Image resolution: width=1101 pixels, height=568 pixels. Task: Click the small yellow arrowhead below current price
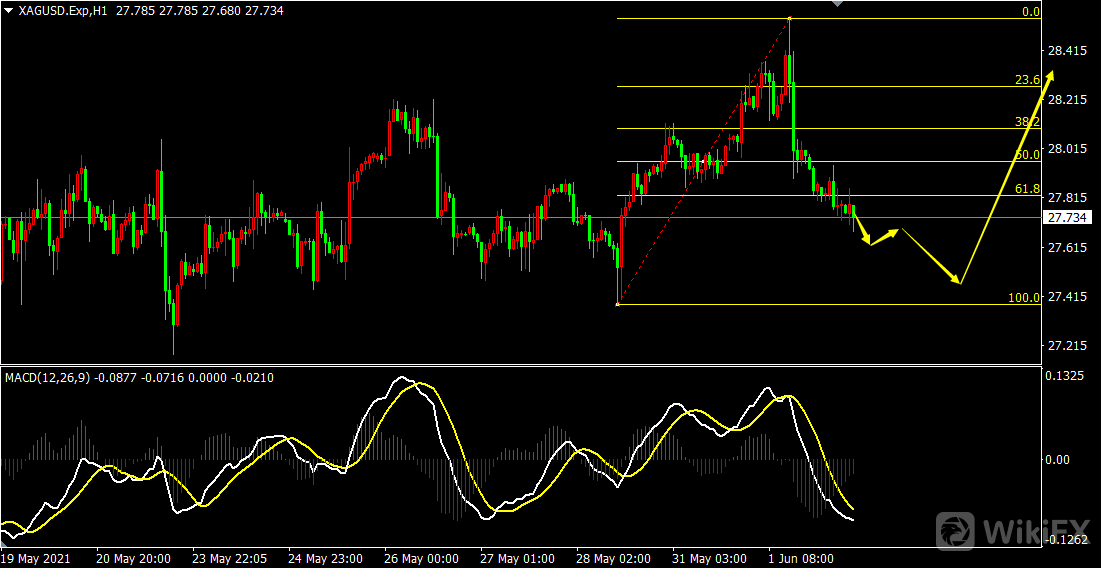(x=870, y=241)
